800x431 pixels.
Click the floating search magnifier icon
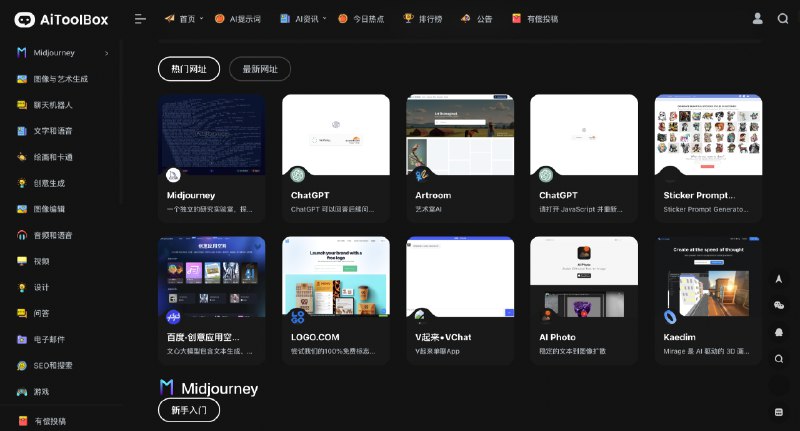pyautogui.click(x=779, y=359)
